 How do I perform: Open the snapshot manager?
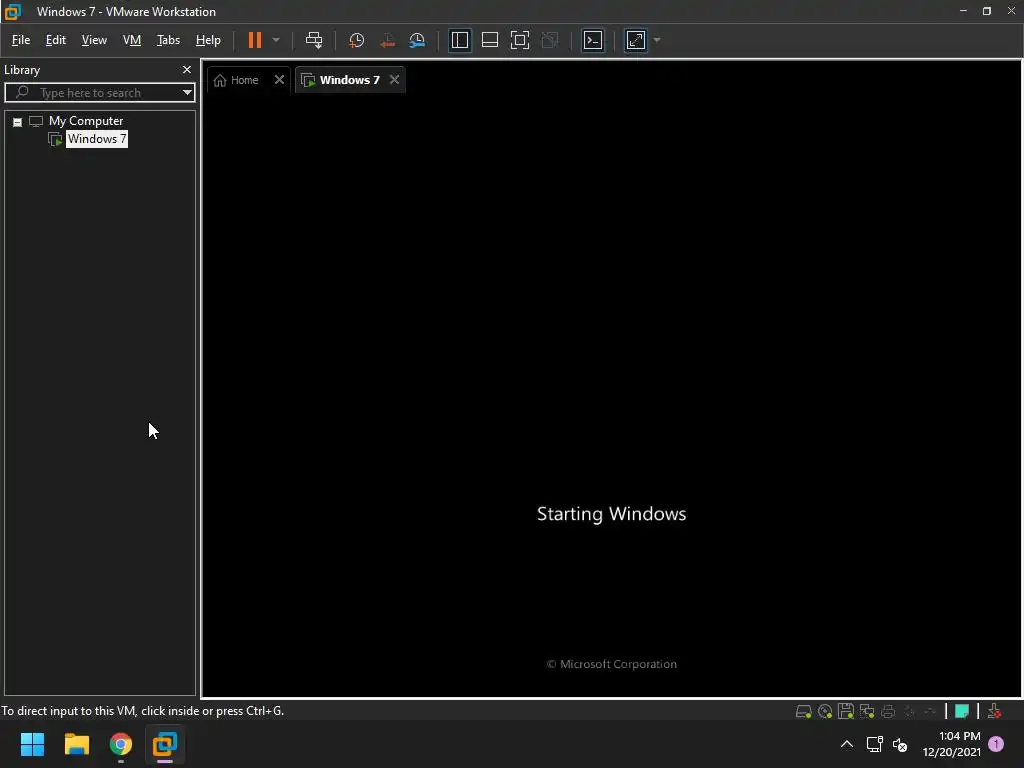[x=417, y=40]
